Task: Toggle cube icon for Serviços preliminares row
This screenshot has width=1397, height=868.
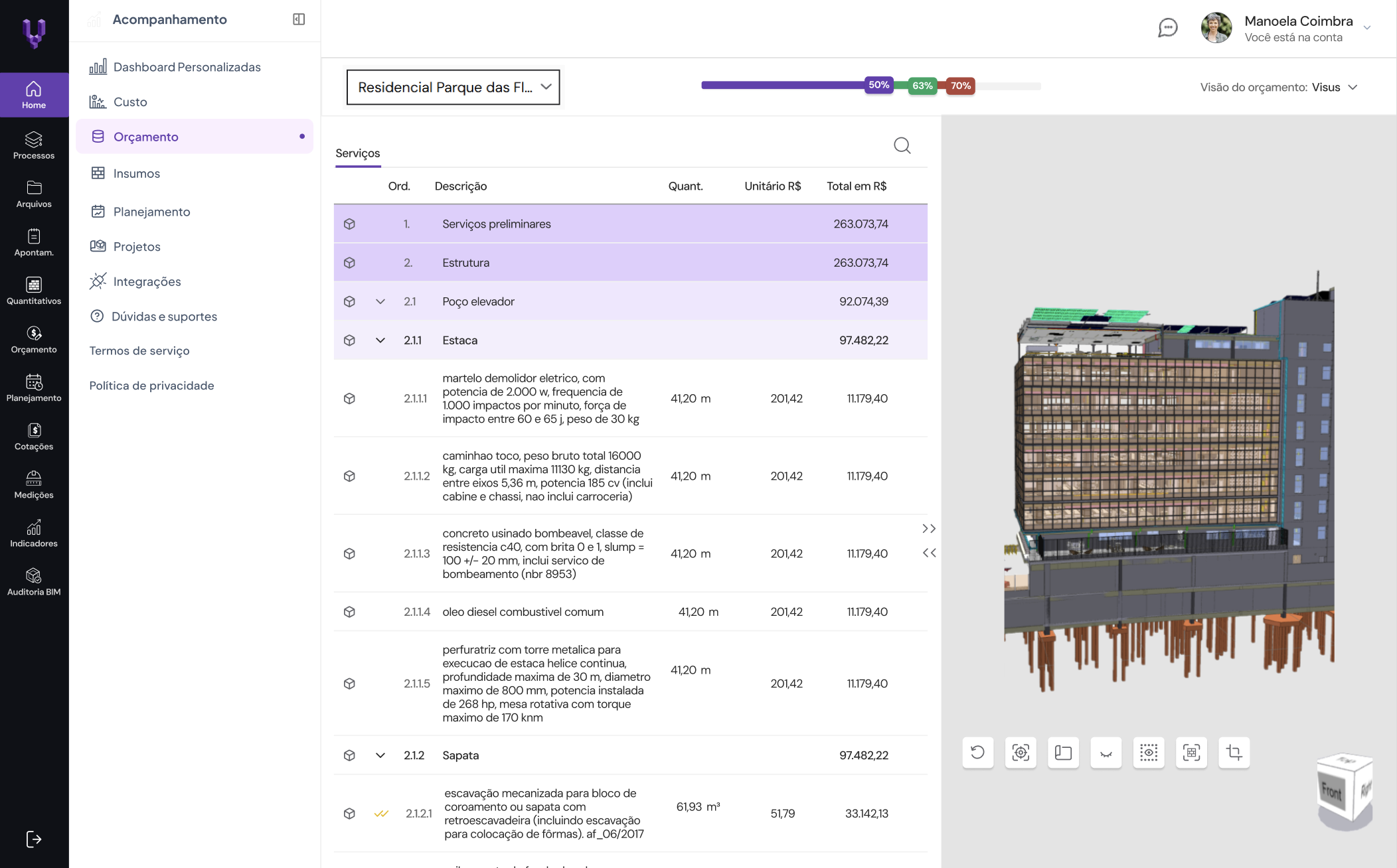Action: [349, 224]
